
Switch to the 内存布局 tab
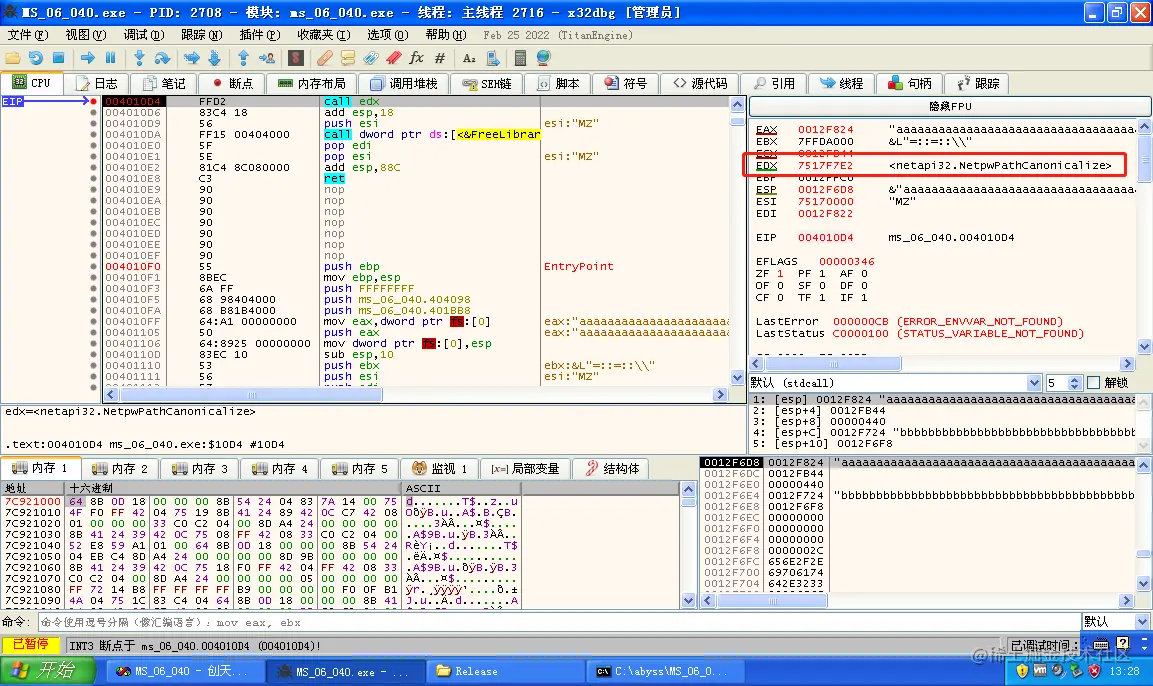coord(311,83)
